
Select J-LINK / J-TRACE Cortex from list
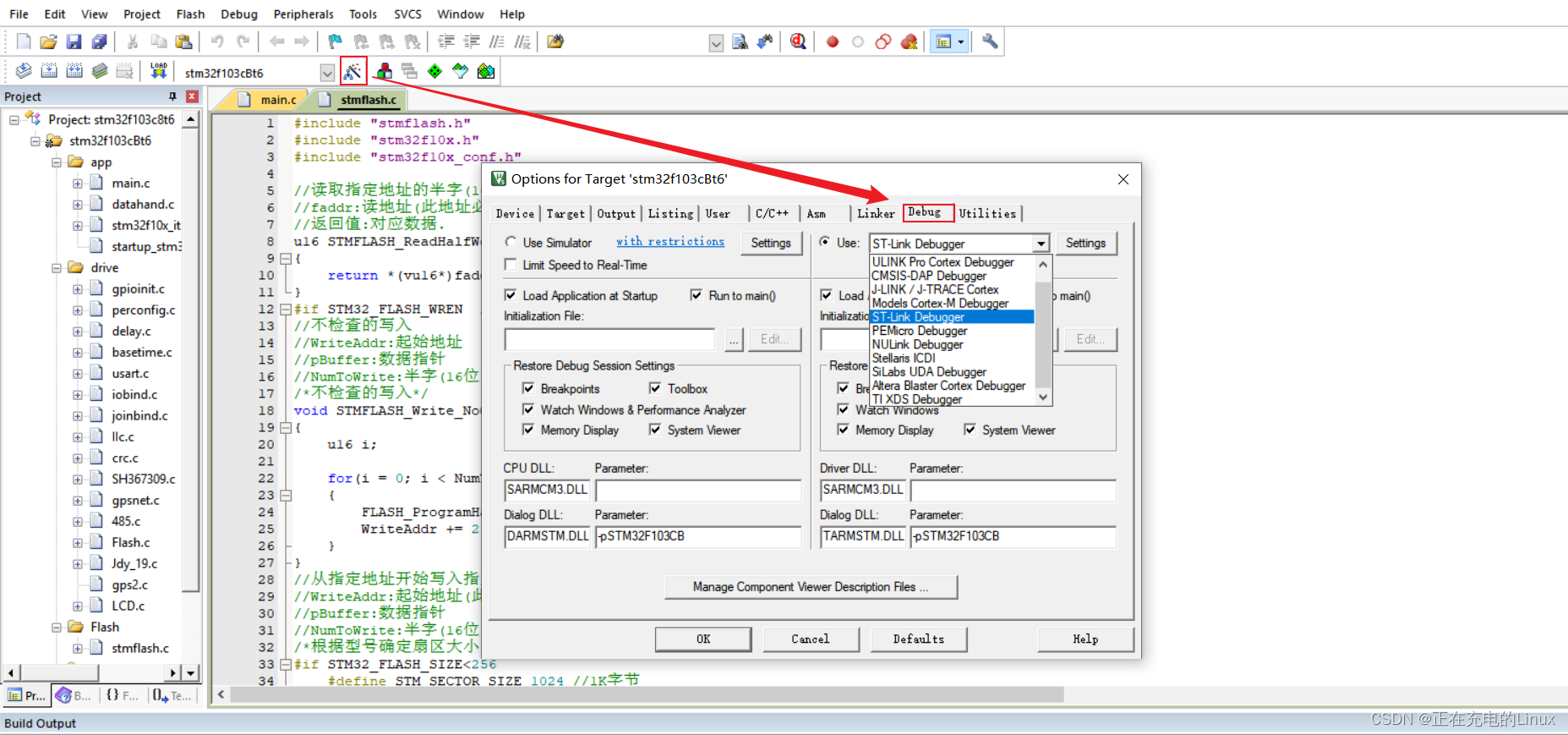pos(952,289)
